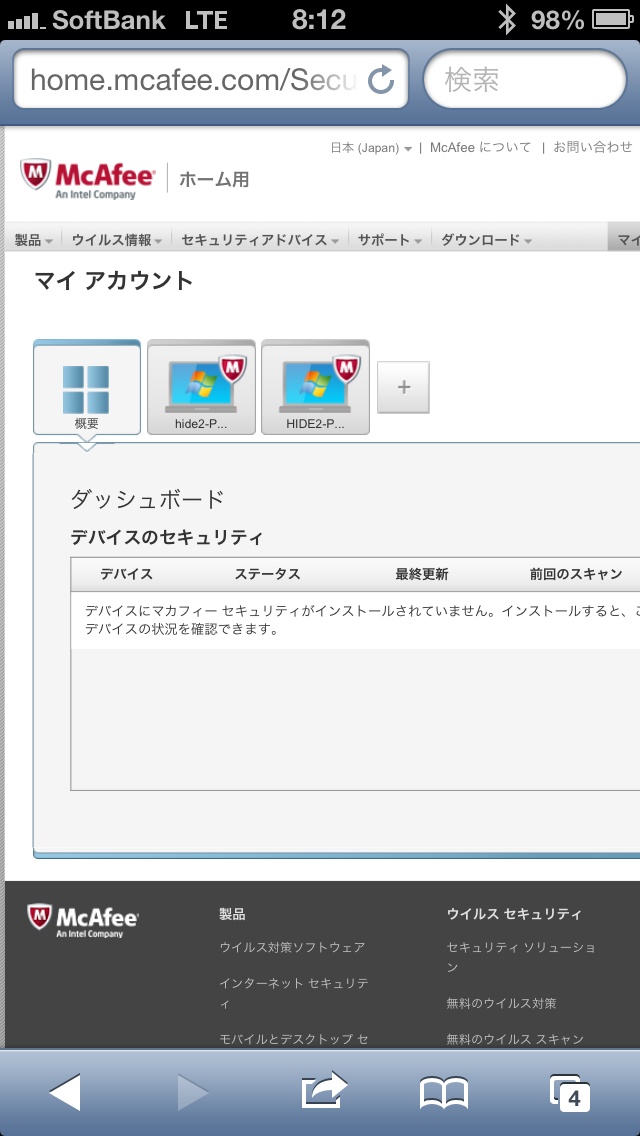Click the McAfee logo in header
Viewport: 640px width, 1136px height.
pos(88,178)
